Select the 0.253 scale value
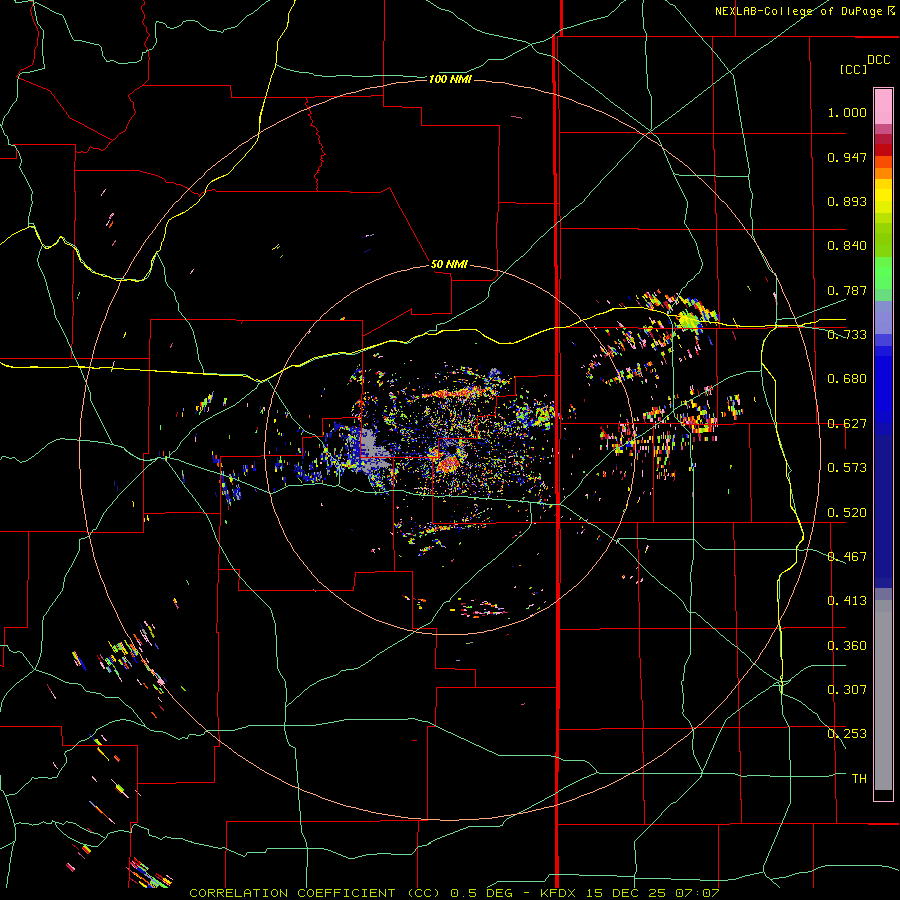 point(847,734)
